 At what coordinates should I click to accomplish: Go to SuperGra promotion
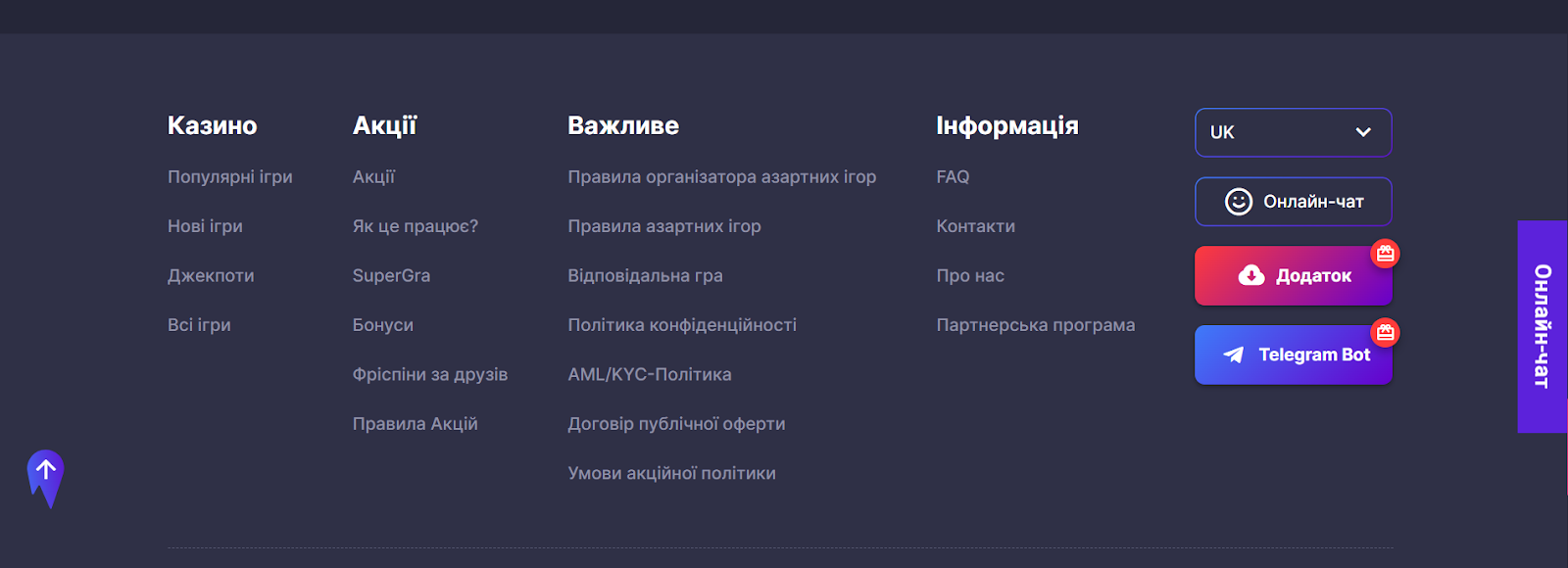[x=391, y=276]
